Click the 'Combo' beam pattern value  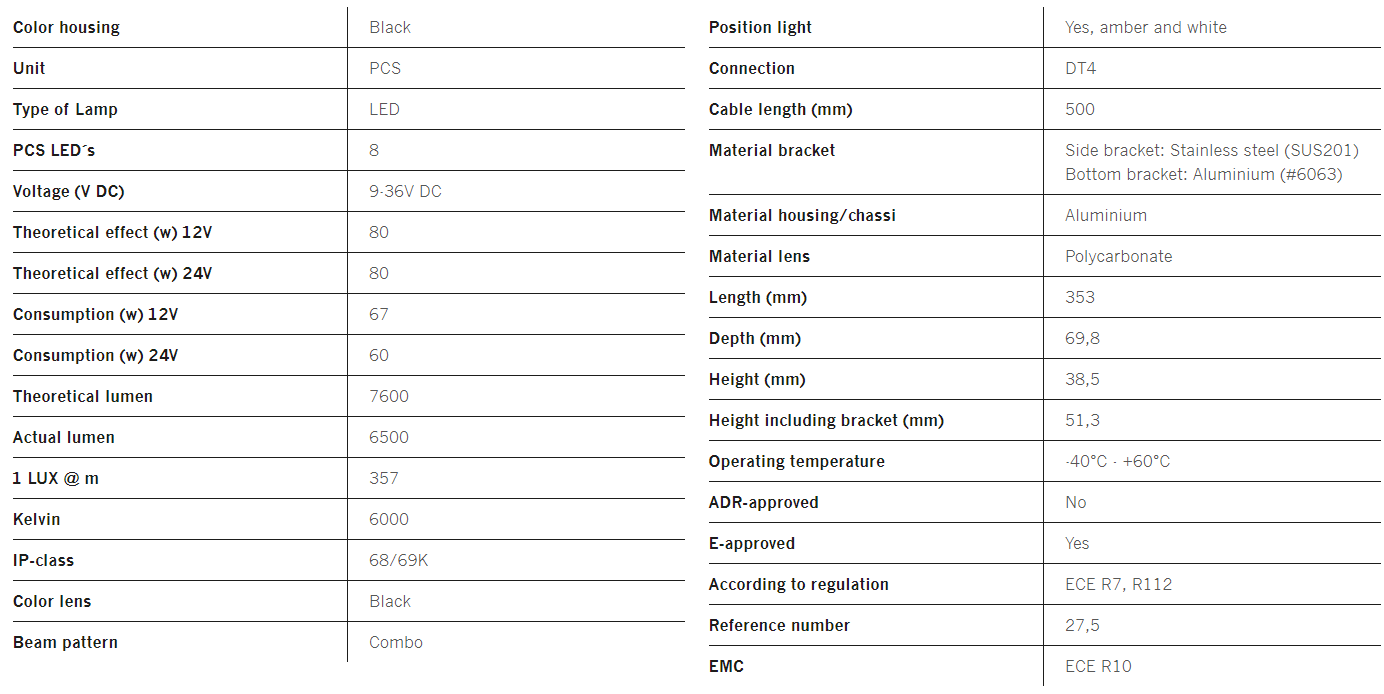[396, 643]
